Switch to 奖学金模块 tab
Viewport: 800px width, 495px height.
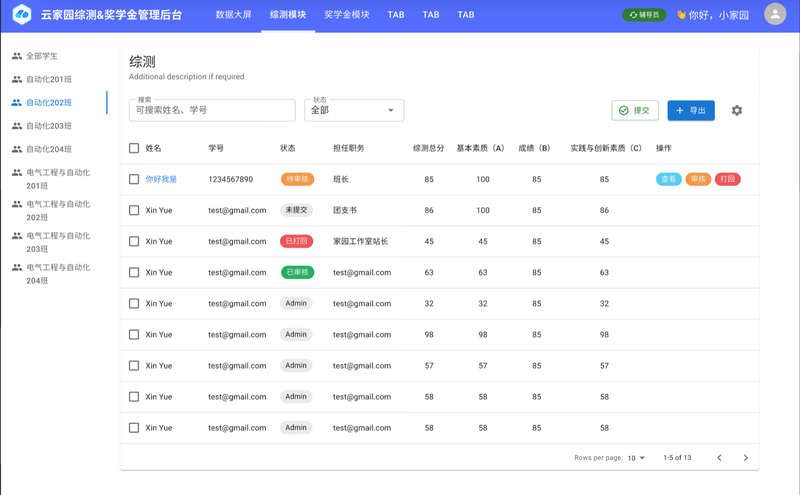pyautogui.click(x=346, y=15)
